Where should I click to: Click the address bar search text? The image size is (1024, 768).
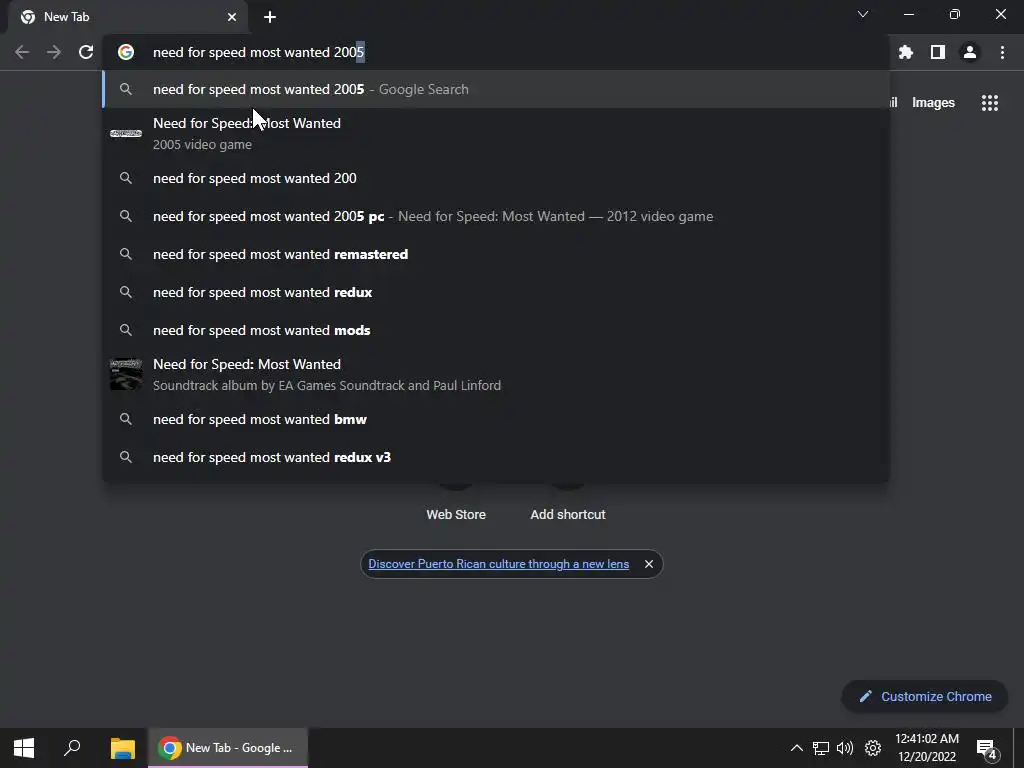(259, 52)
